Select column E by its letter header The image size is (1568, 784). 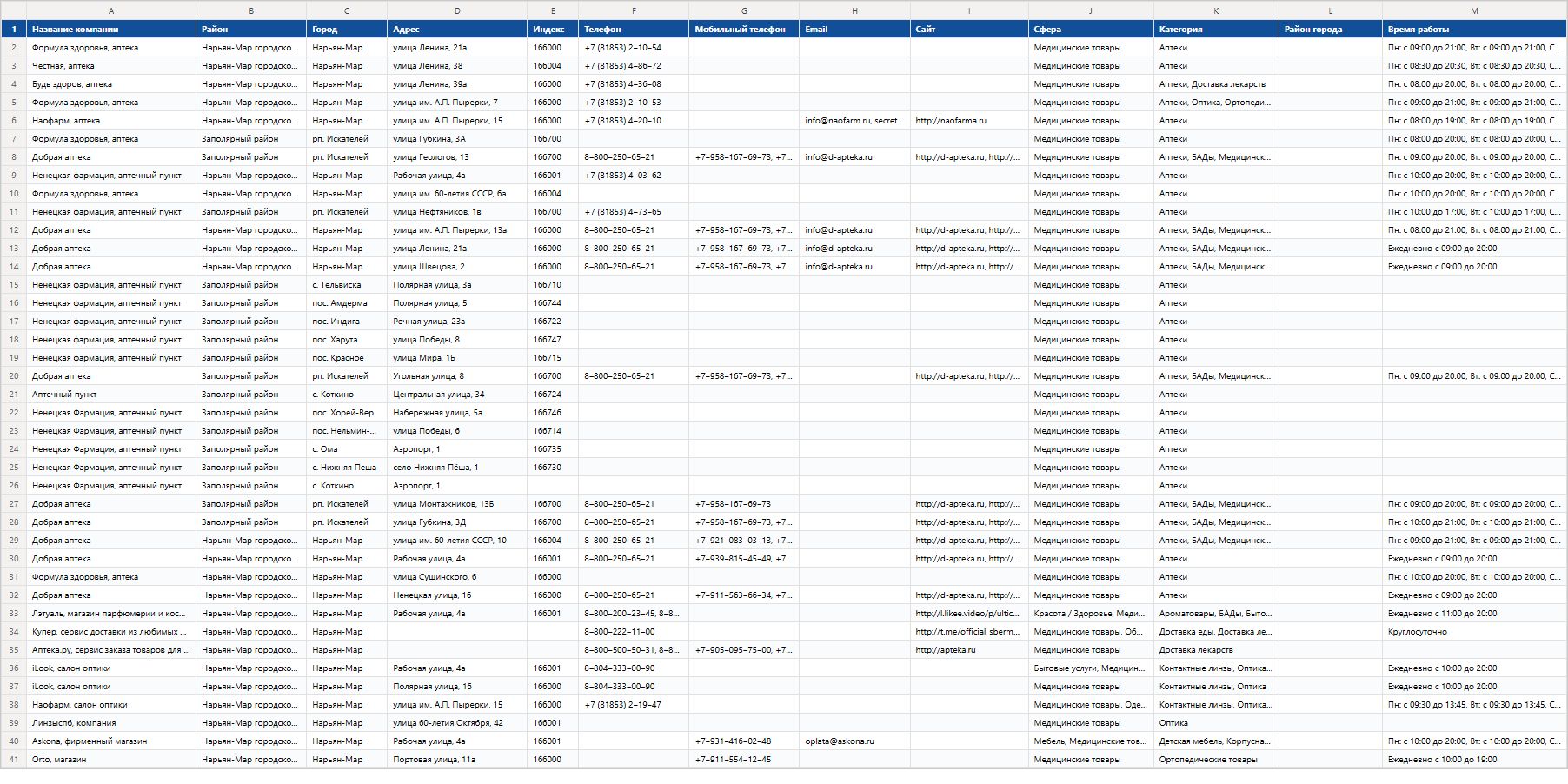click(553, 10)
